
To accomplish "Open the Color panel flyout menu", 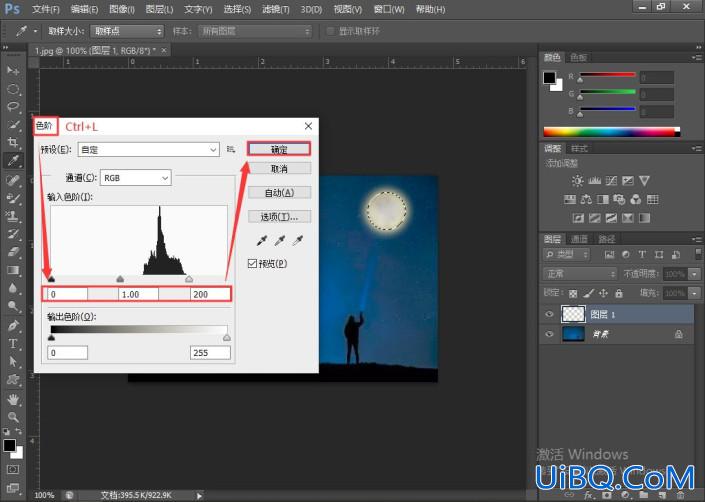I will (697, 58).
